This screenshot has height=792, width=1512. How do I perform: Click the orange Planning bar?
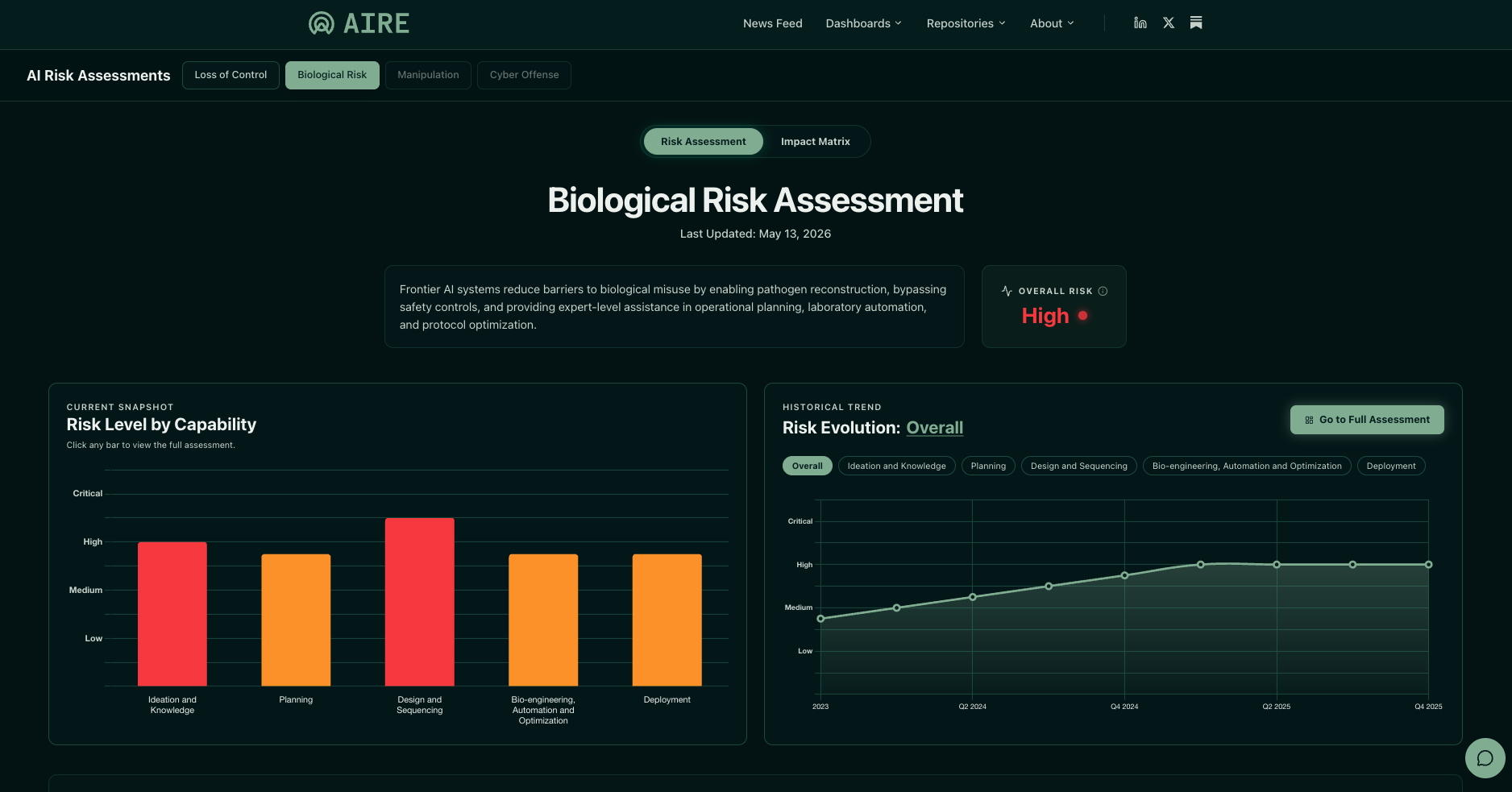pyautogui.click(x=296, y=620)
